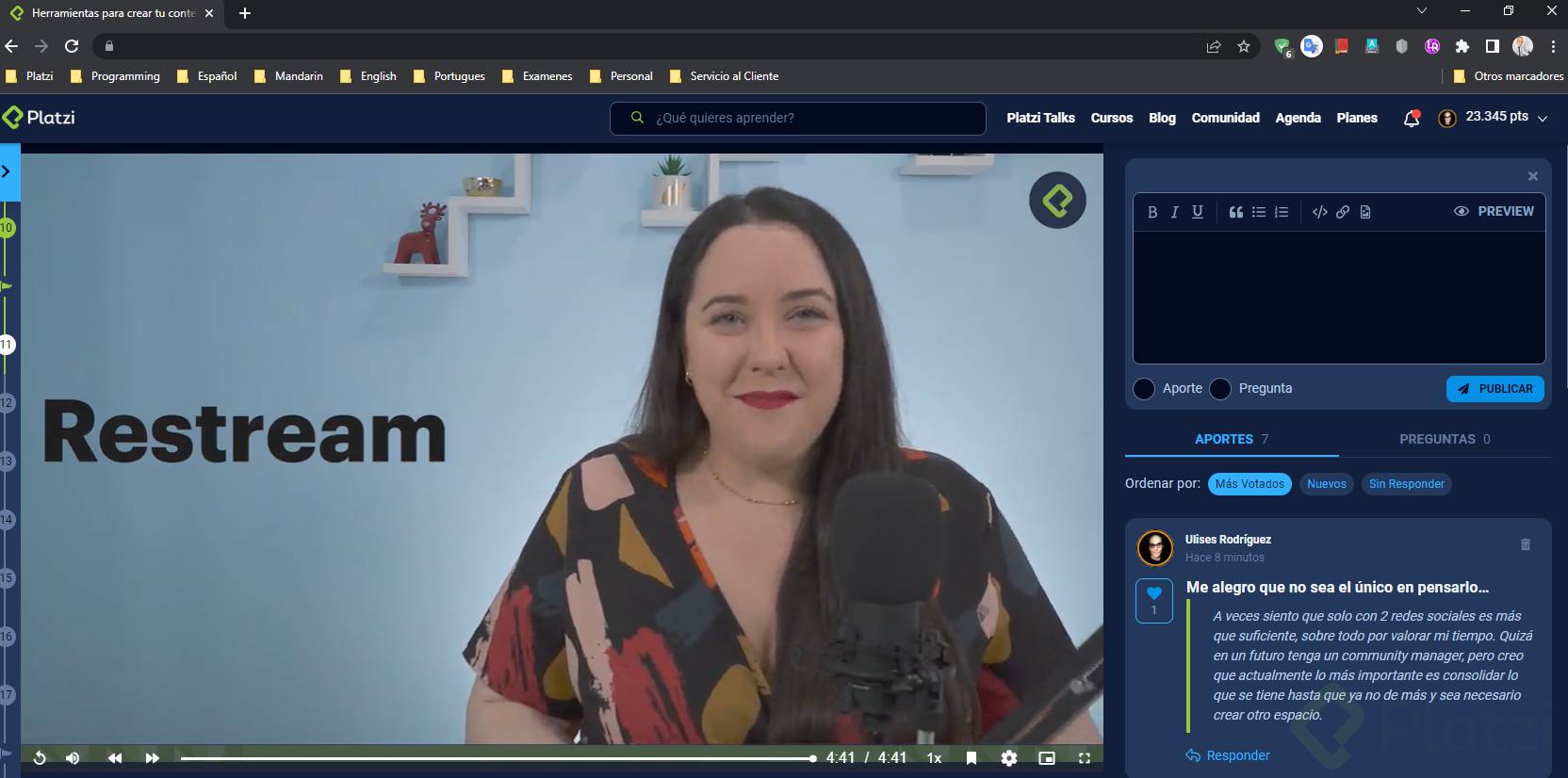Toggle the browser side panel icon
The height and width of the screenshot is (778, 1568).
tap(1493, 46)
